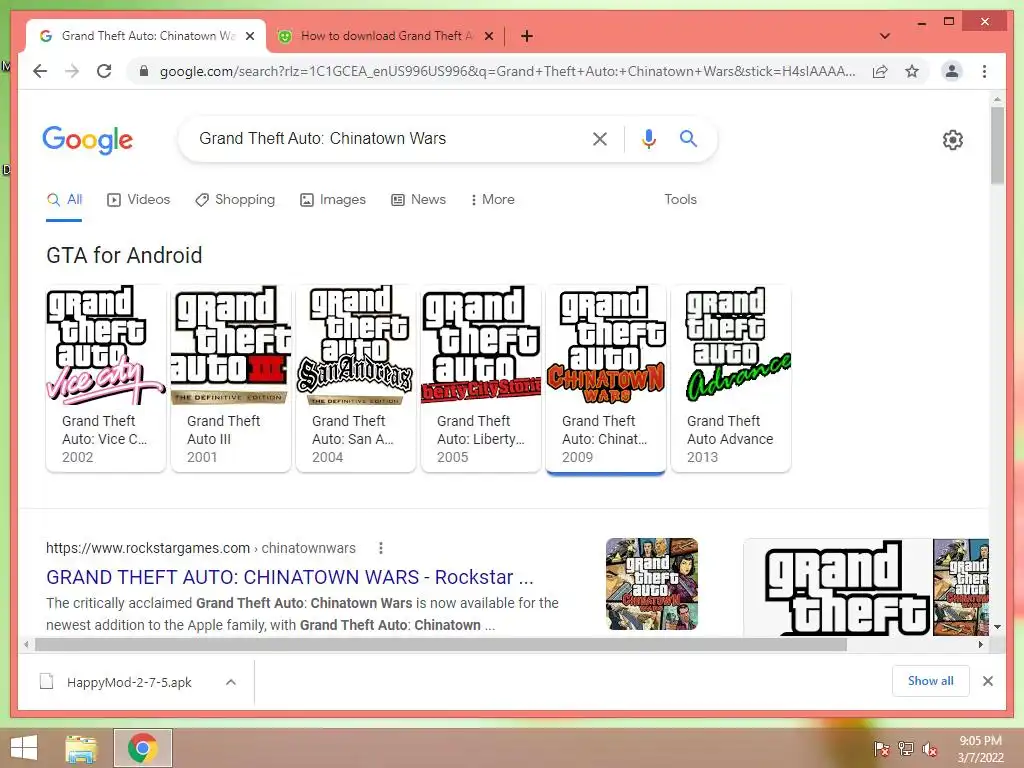Click the browser forward arrow
This screenshot has width=1024, height=768.
coord(72,71)
